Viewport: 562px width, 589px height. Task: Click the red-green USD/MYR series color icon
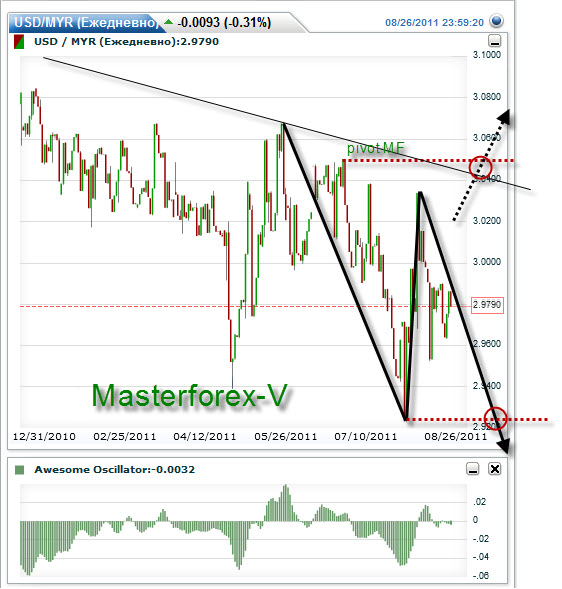pyautogui.click(x=19, y=42)
